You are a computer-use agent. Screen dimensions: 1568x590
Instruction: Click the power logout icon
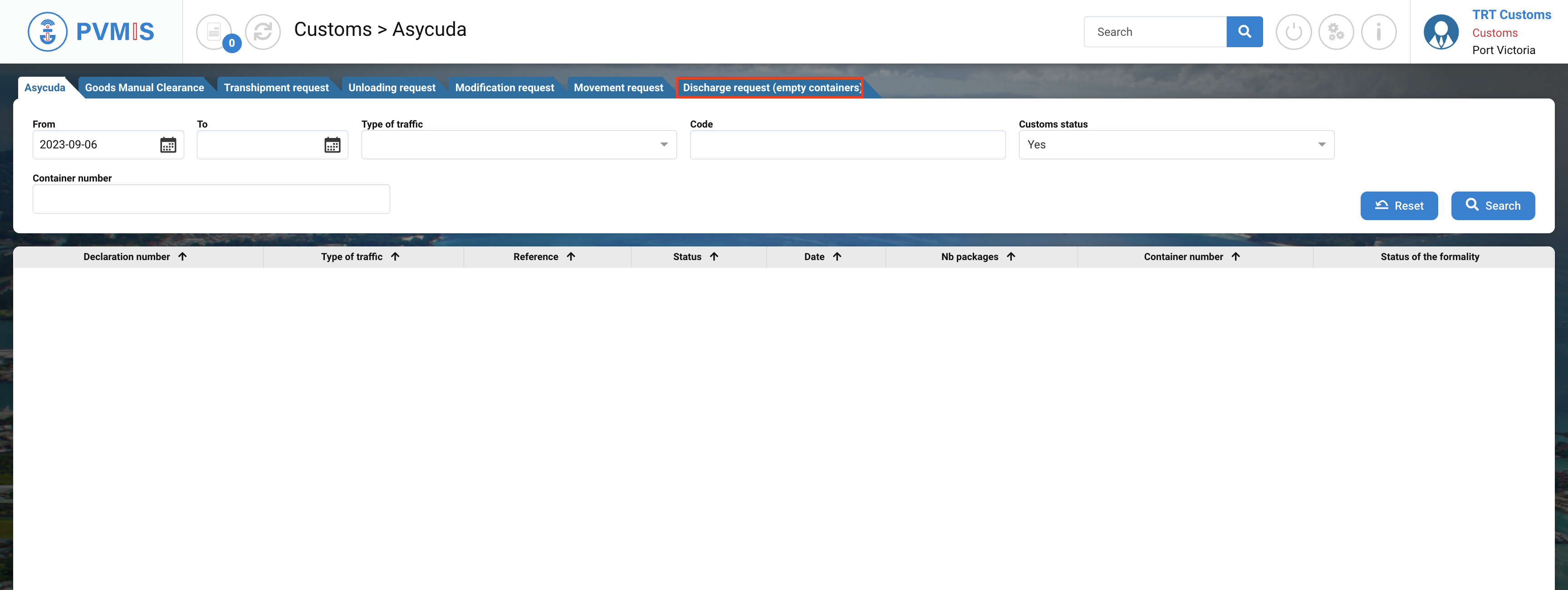coord(1293,32)
